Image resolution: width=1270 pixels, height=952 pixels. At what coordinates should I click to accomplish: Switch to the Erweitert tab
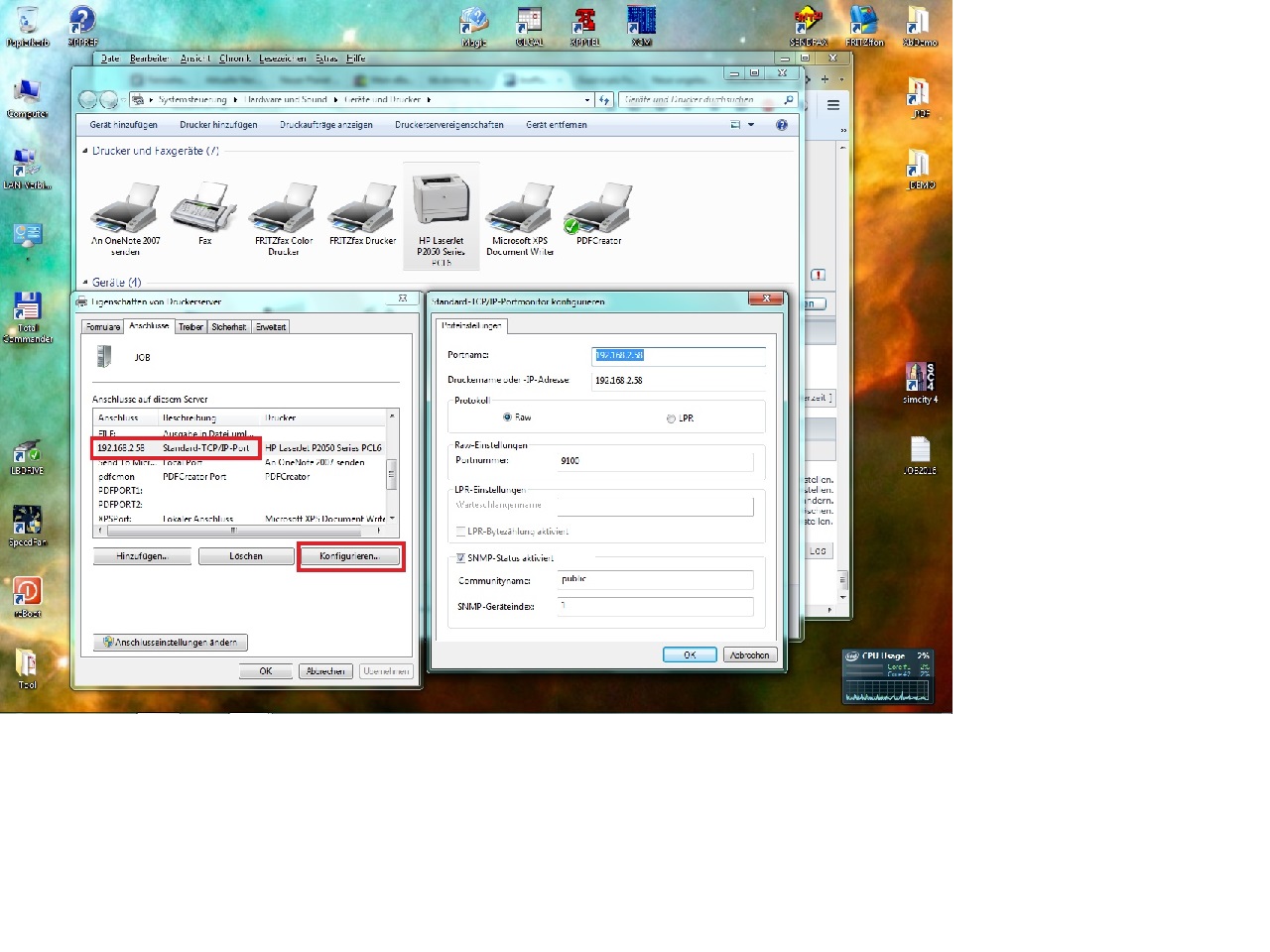coord(271,326)
